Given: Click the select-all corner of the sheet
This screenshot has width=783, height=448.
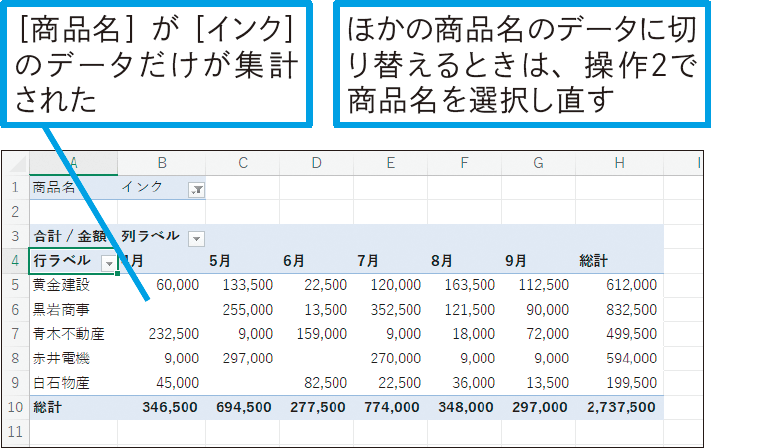Looking at the screenshot, I should point(15,163).
